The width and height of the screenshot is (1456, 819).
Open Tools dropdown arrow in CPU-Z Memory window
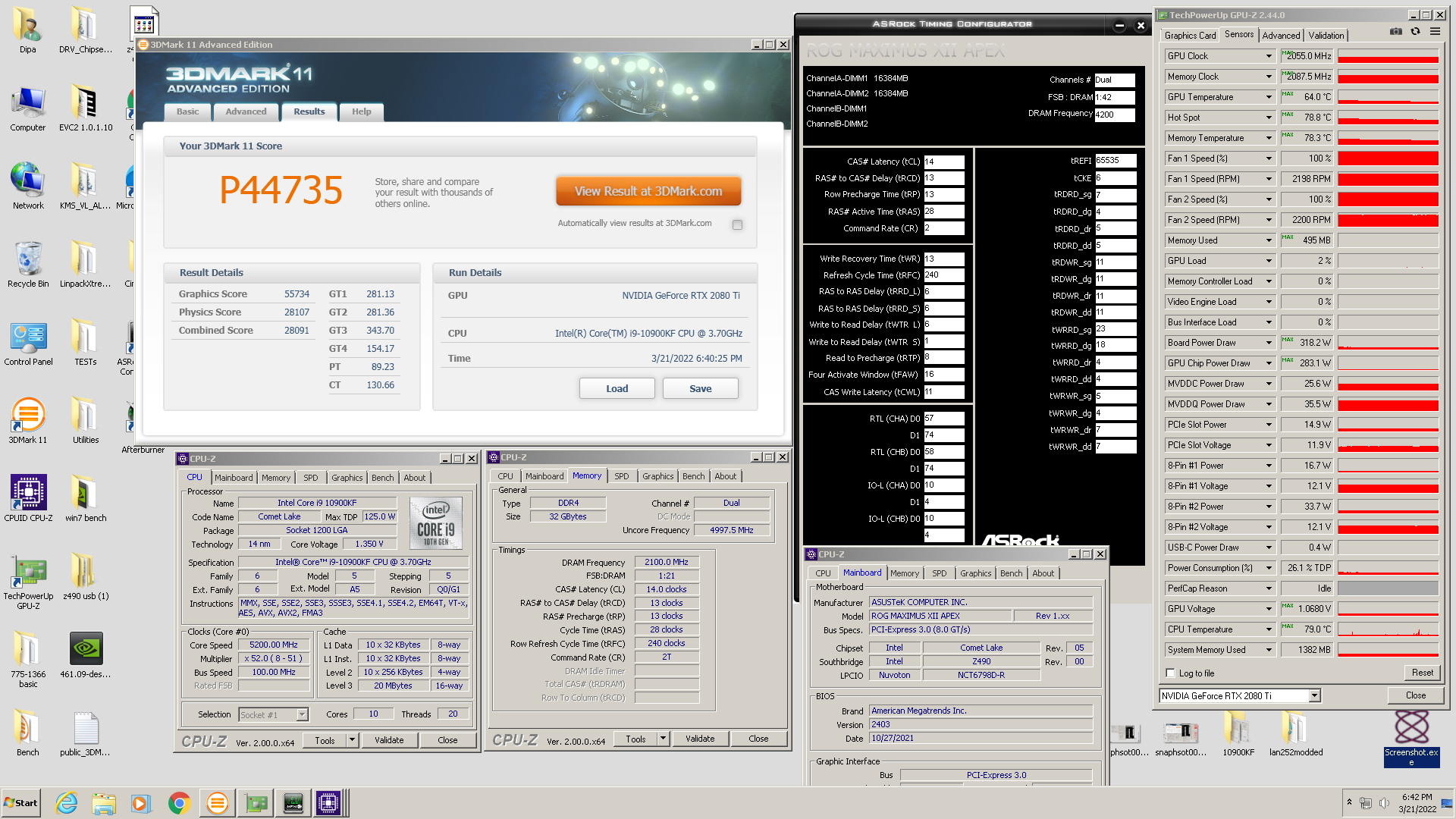pos(663,739)
